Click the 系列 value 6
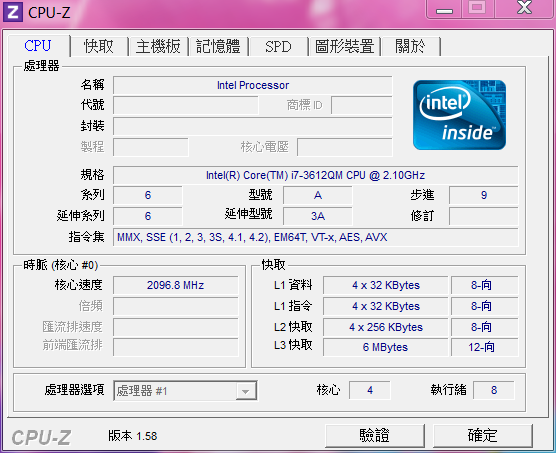This screenshot has height=453, width=556. click(148, 195)
